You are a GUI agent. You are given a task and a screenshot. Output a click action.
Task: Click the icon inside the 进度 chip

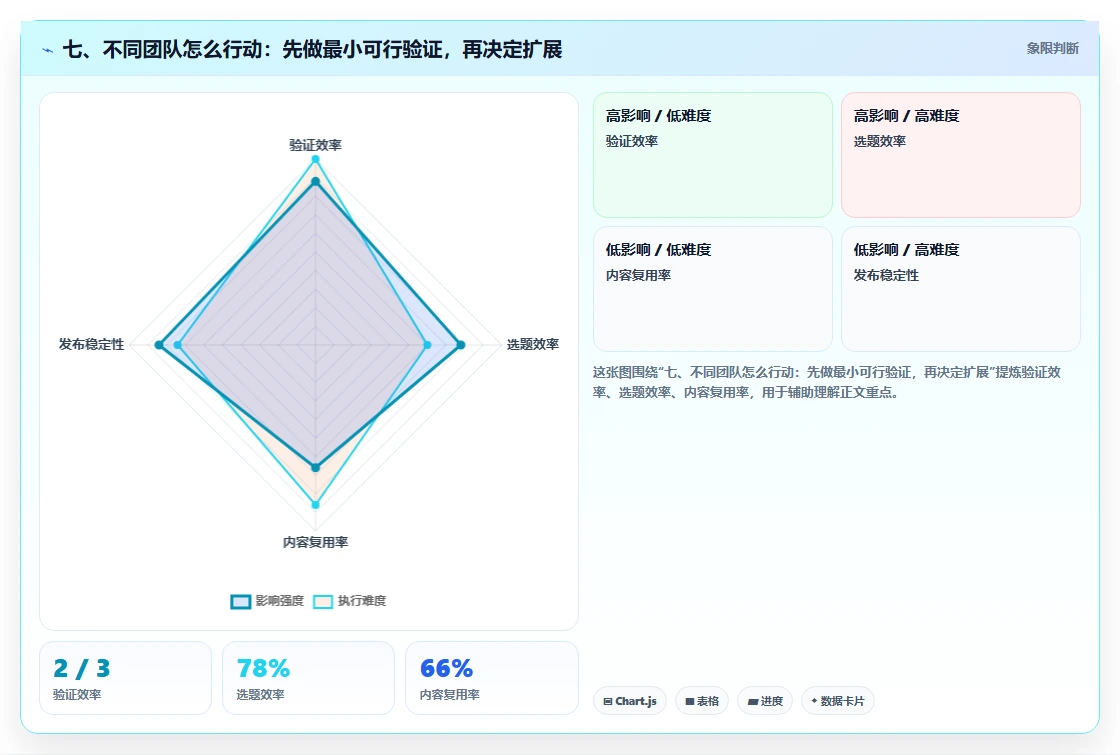point(752,702)
